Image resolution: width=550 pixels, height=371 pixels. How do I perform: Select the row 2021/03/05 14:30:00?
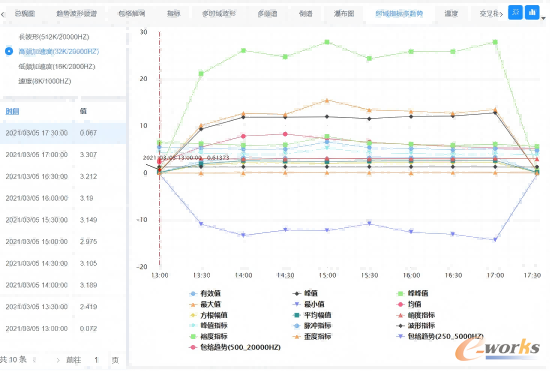click(63, 263)
